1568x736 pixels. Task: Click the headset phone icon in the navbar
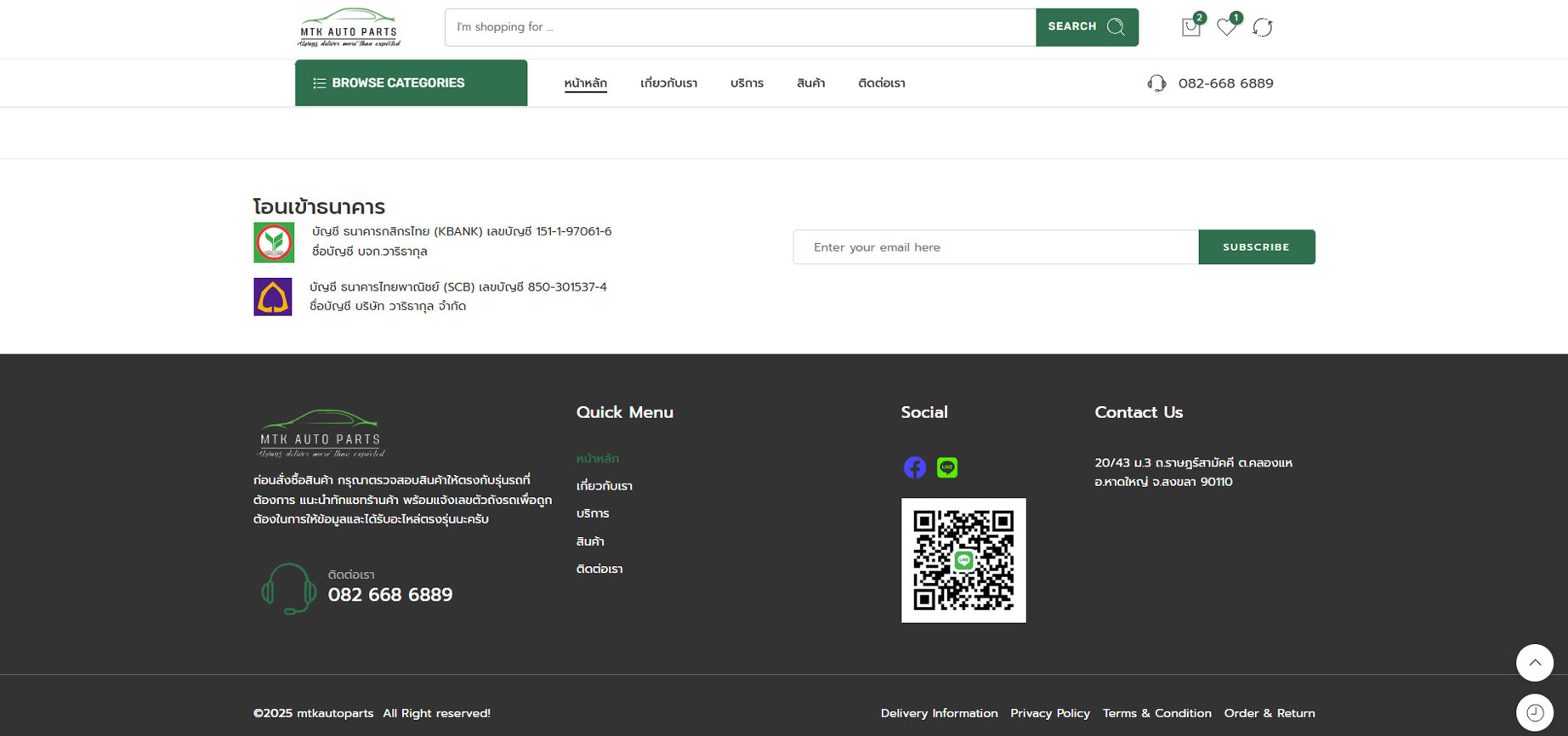pos(1156,83)
